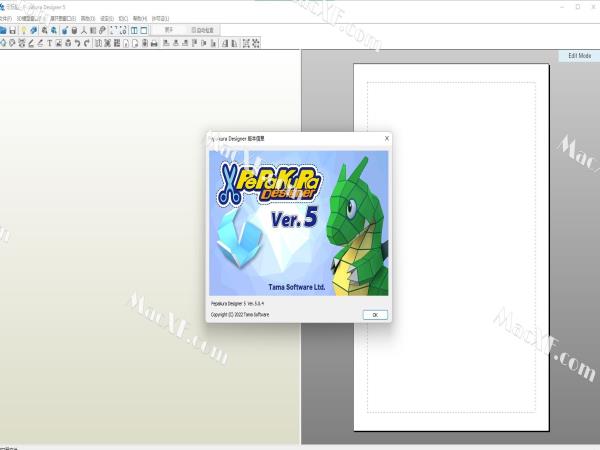
Task: Select the Input Text 'T' tool
Action: point(49,43)
